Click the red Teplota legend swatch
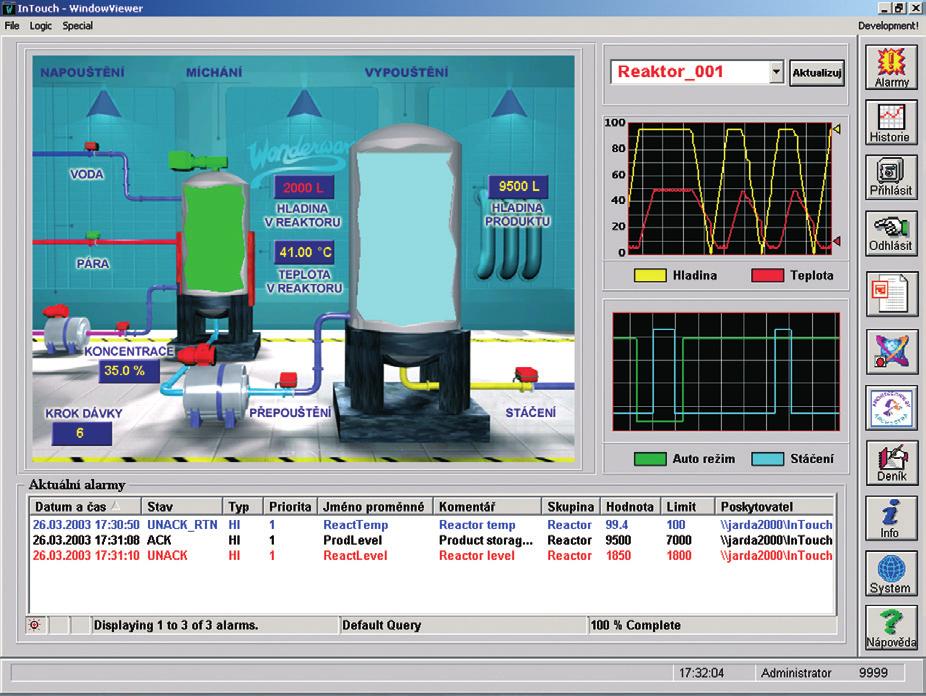 (767, 275)
